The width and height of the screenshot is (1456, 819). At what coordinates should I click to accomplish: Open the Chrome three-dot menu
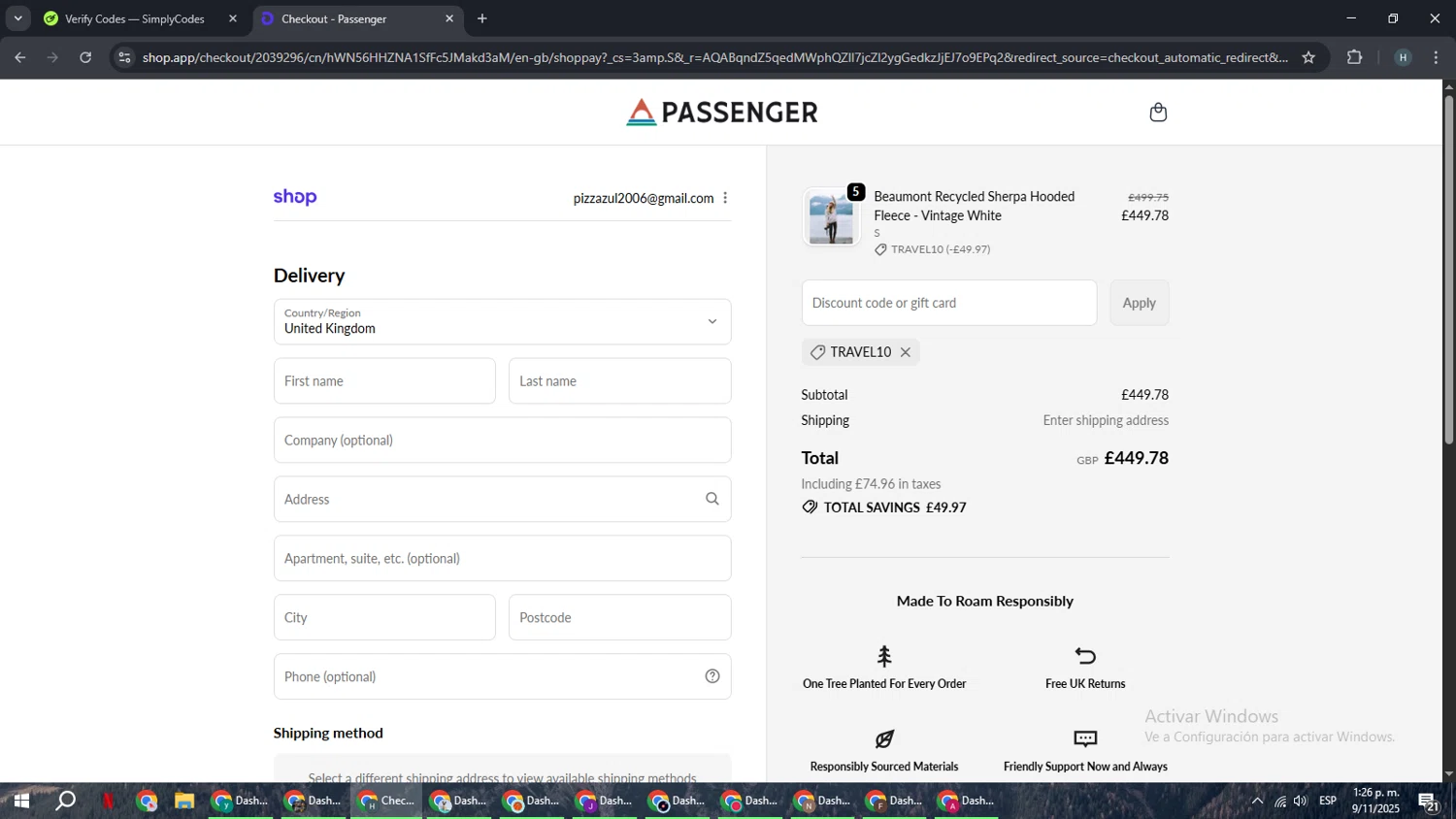click(1436, 57)
